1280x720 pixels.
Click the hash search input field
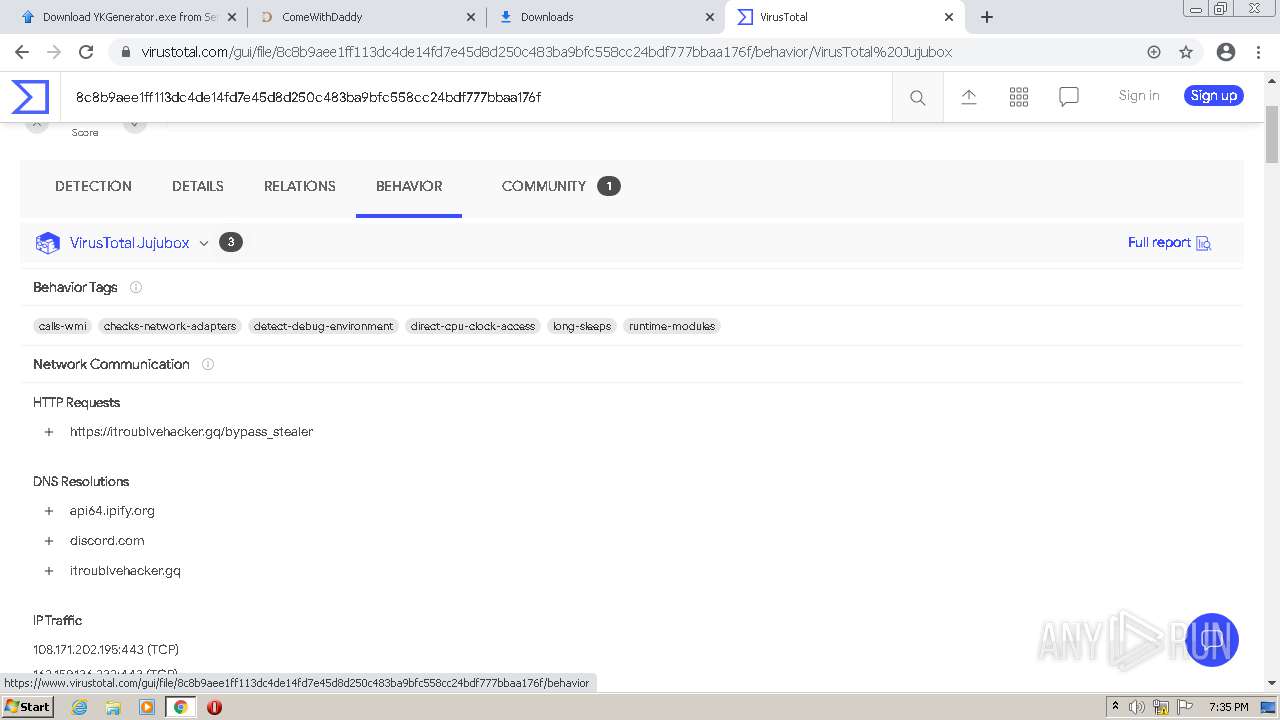pos(476,97)
